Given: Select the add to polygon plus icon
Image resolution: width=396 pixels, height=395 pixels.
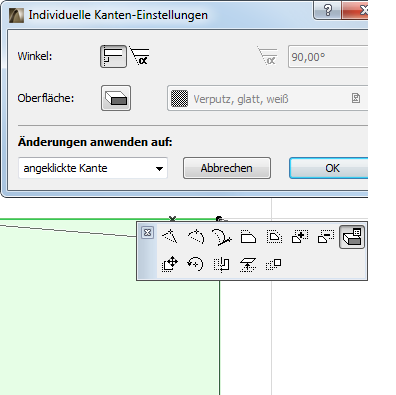Looking at the screenshot, I should pos(300,237).
